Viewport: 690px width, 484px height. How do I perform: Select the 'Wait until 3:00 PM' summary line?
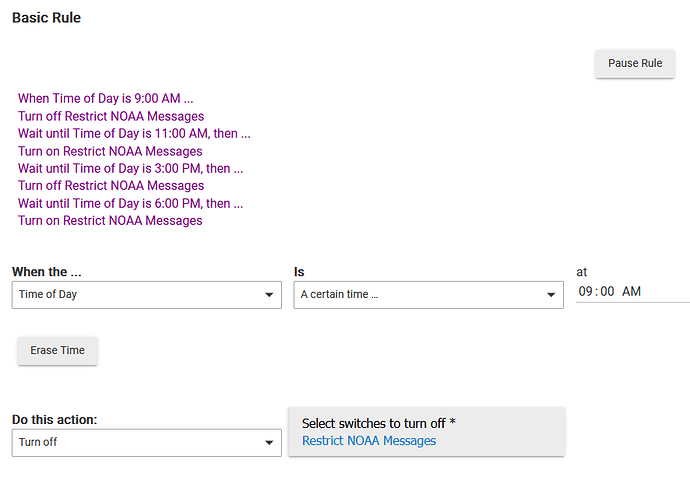point(130,168)
